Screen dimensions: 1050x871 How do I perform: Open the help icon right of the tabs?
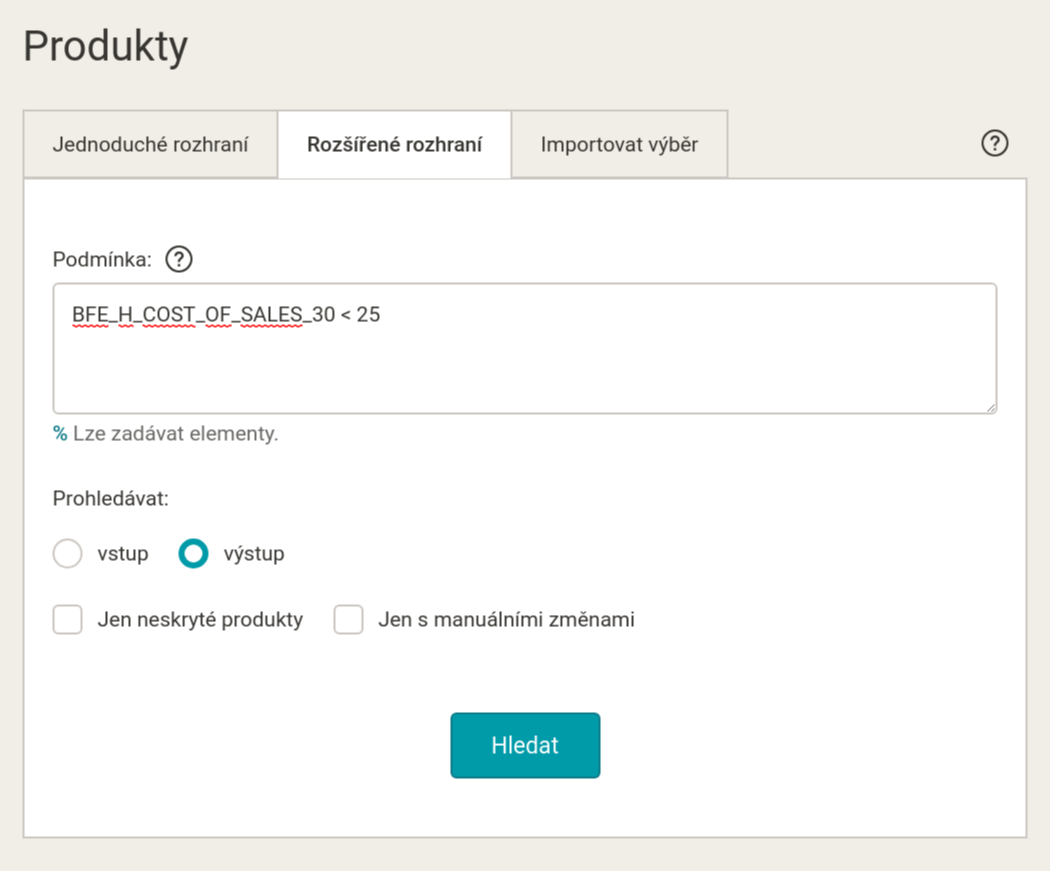coord(994,144)
